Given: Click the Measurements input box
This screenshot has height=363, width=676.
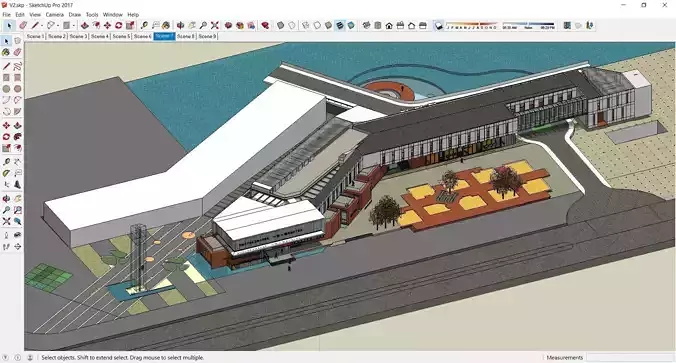Looking at the screenshot, I should (x=629, y=357).
